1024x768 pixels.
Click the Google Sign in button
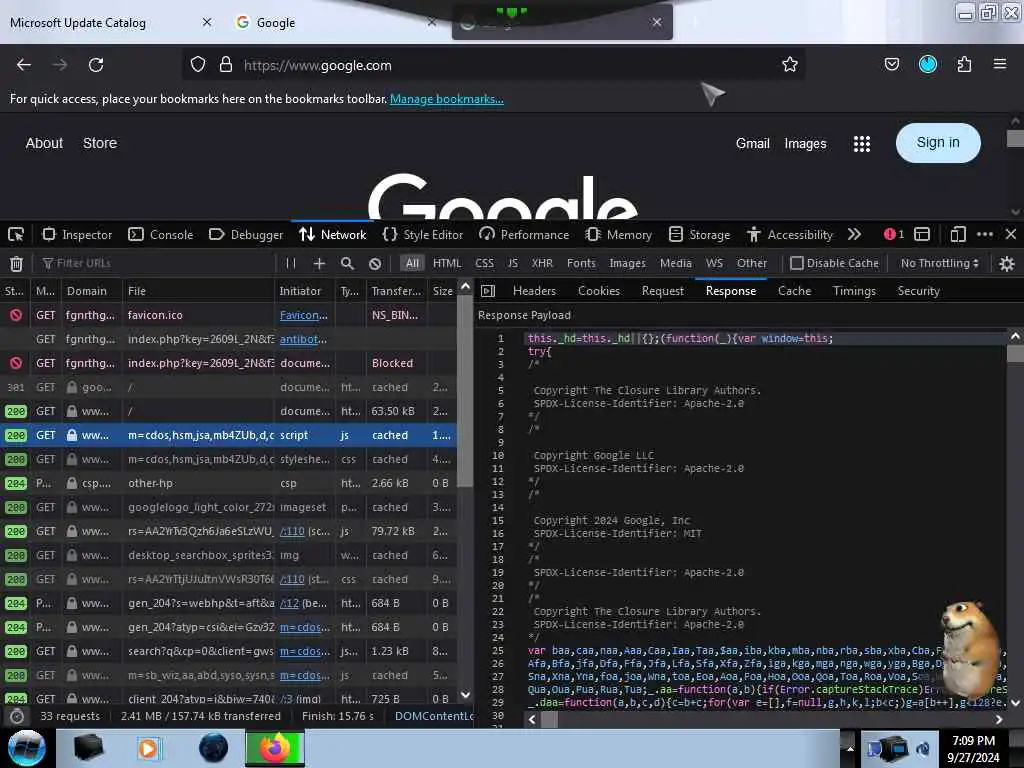(938, 143)
